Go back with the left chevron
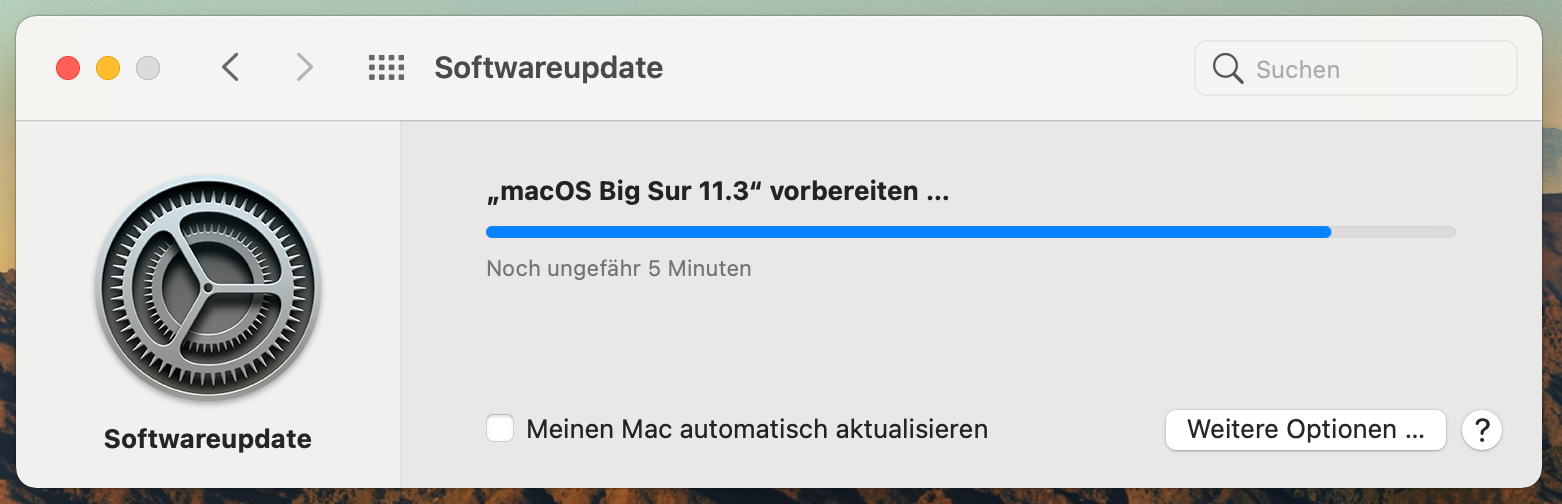This screenshot has width=1562, height=504. point(231,68)
